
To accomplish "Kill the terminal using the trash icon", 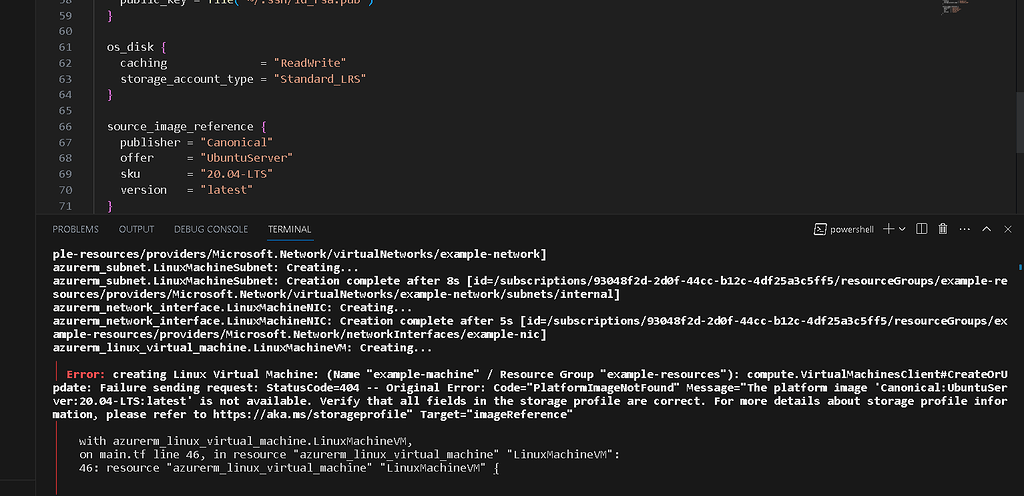I will [x=942, y=229].
